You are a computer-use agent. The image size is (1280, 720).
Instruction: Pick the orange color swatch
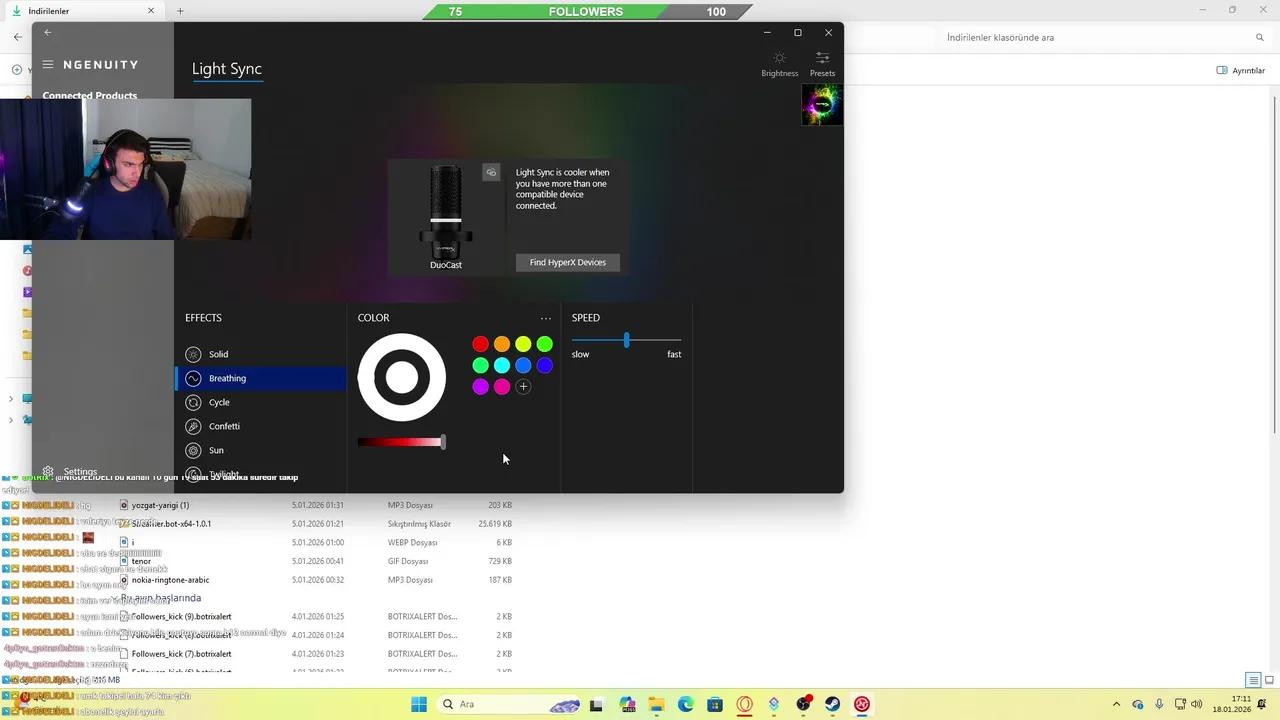tap(502, 344)
